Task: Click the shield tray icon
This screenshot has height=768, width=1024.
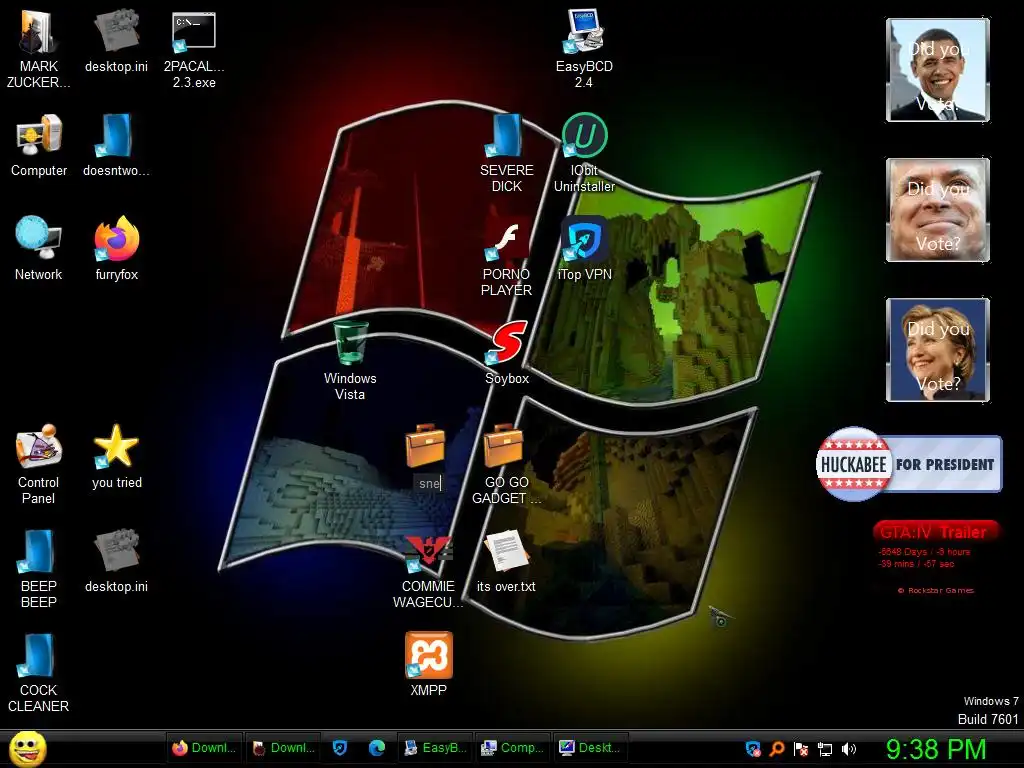Action: point(753,749)
